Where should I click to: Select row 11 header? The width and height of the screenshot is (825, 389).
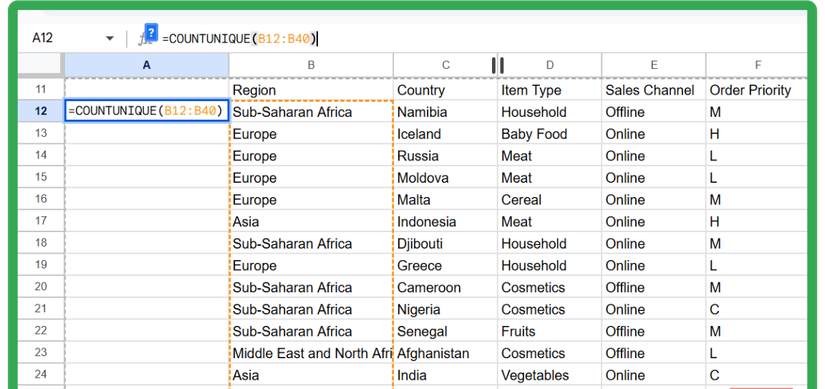pos(41,89)
